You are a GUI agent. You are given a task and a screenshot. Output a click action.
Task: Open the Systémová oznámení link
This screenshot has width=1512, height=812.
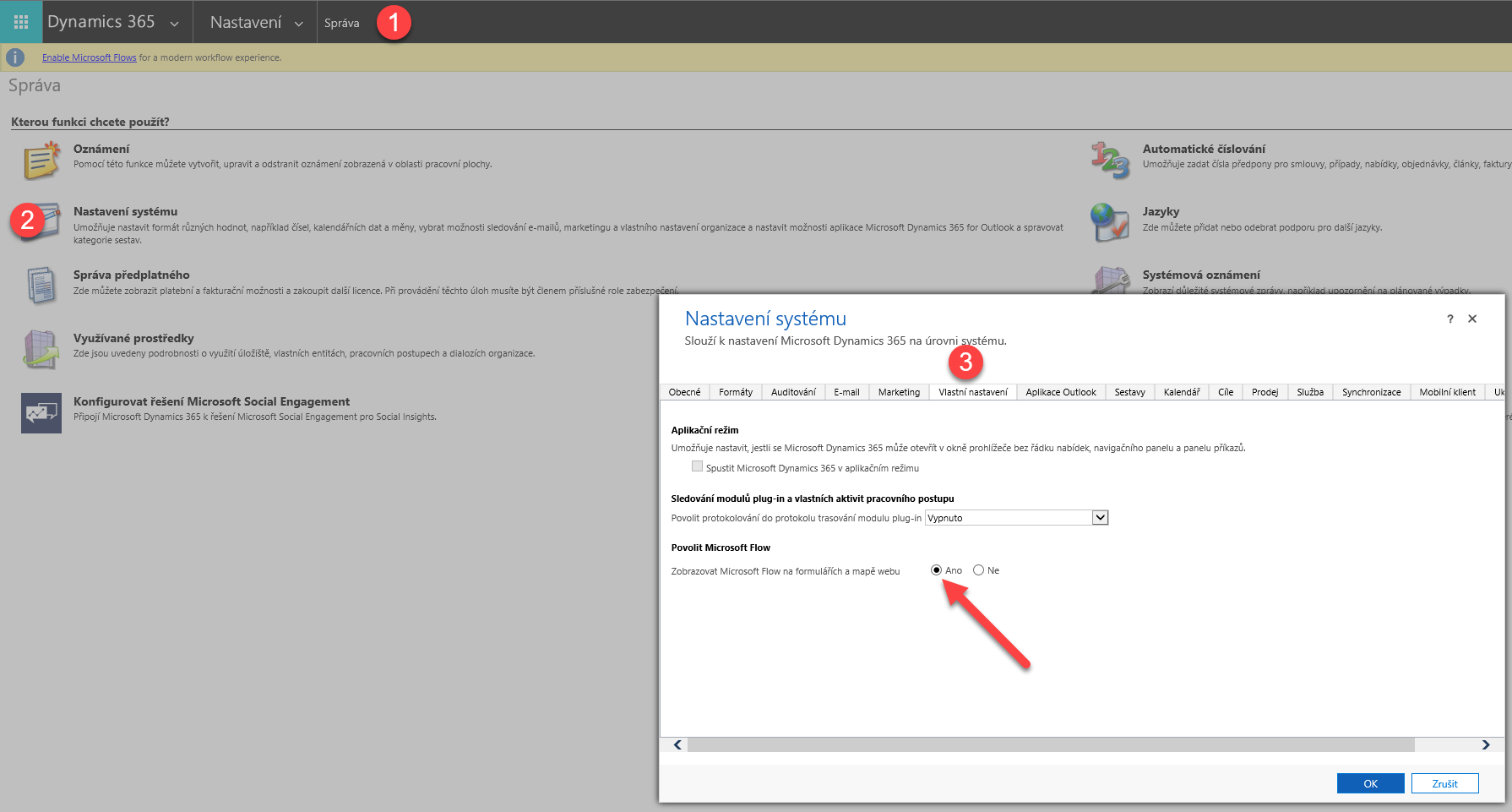1201,275
